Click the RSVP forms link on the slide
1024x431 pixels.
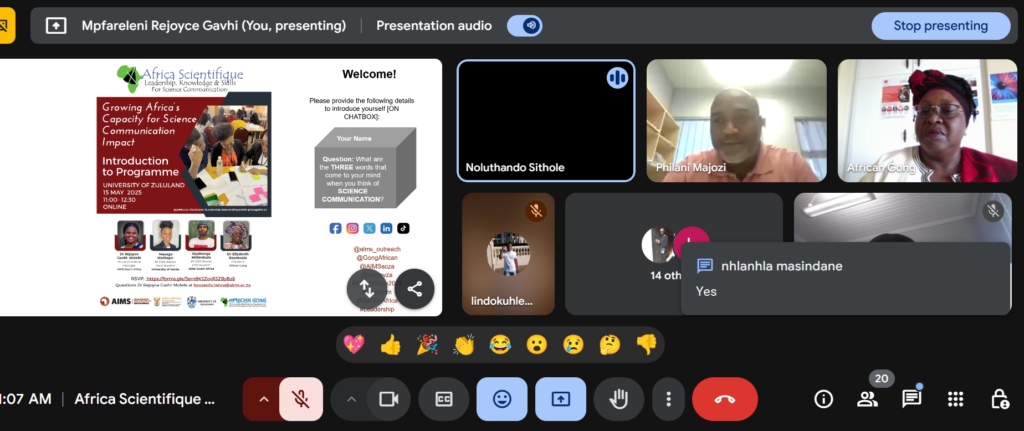coord(189,279)
